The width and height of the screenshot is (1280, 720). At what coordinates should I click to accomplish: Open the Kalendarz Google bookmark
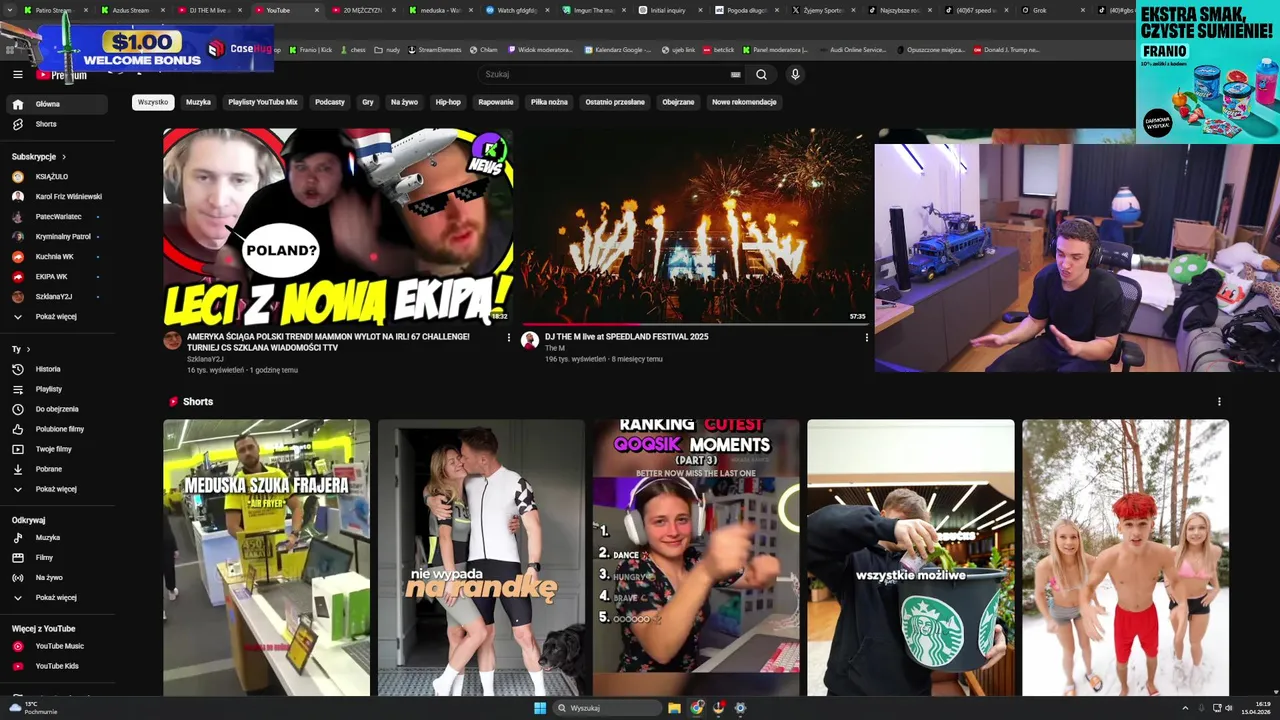[x=618, y=49]
